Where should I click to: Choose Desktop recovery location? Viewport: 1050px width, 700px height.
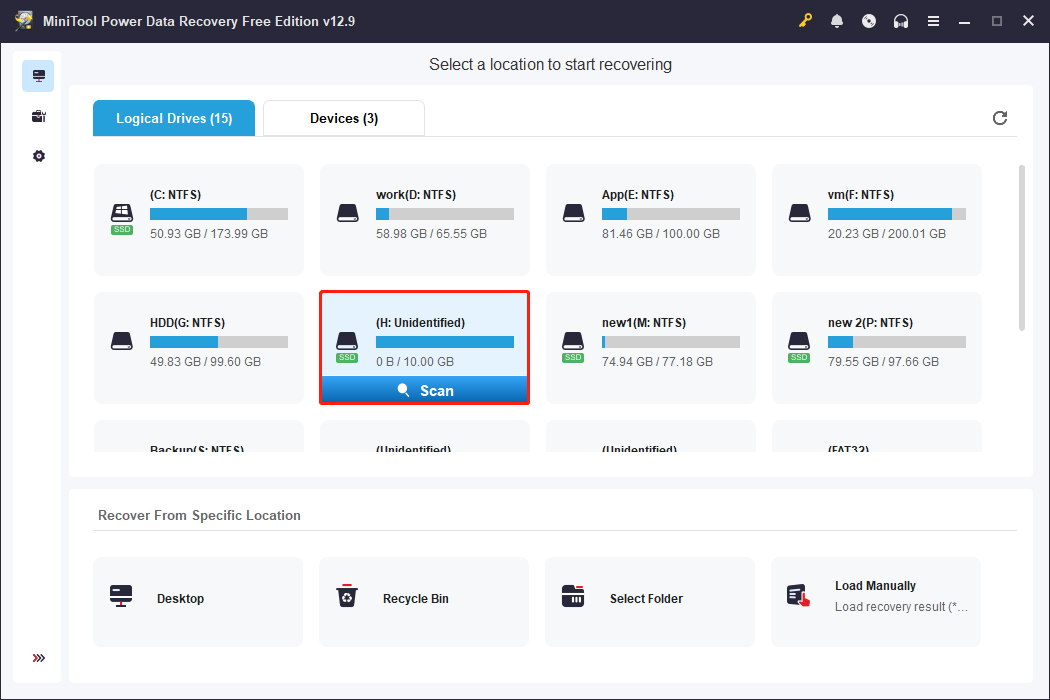coord(198,602)
